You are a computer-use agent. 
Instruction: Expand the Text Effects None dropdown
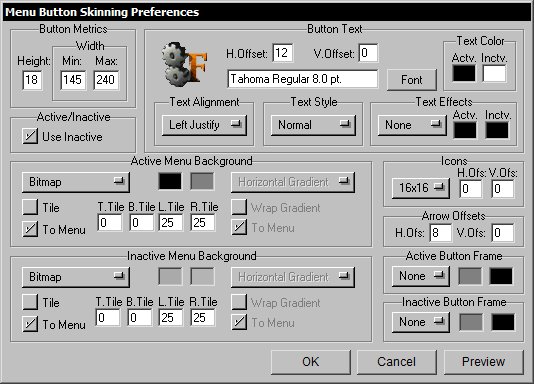(412, 125)
